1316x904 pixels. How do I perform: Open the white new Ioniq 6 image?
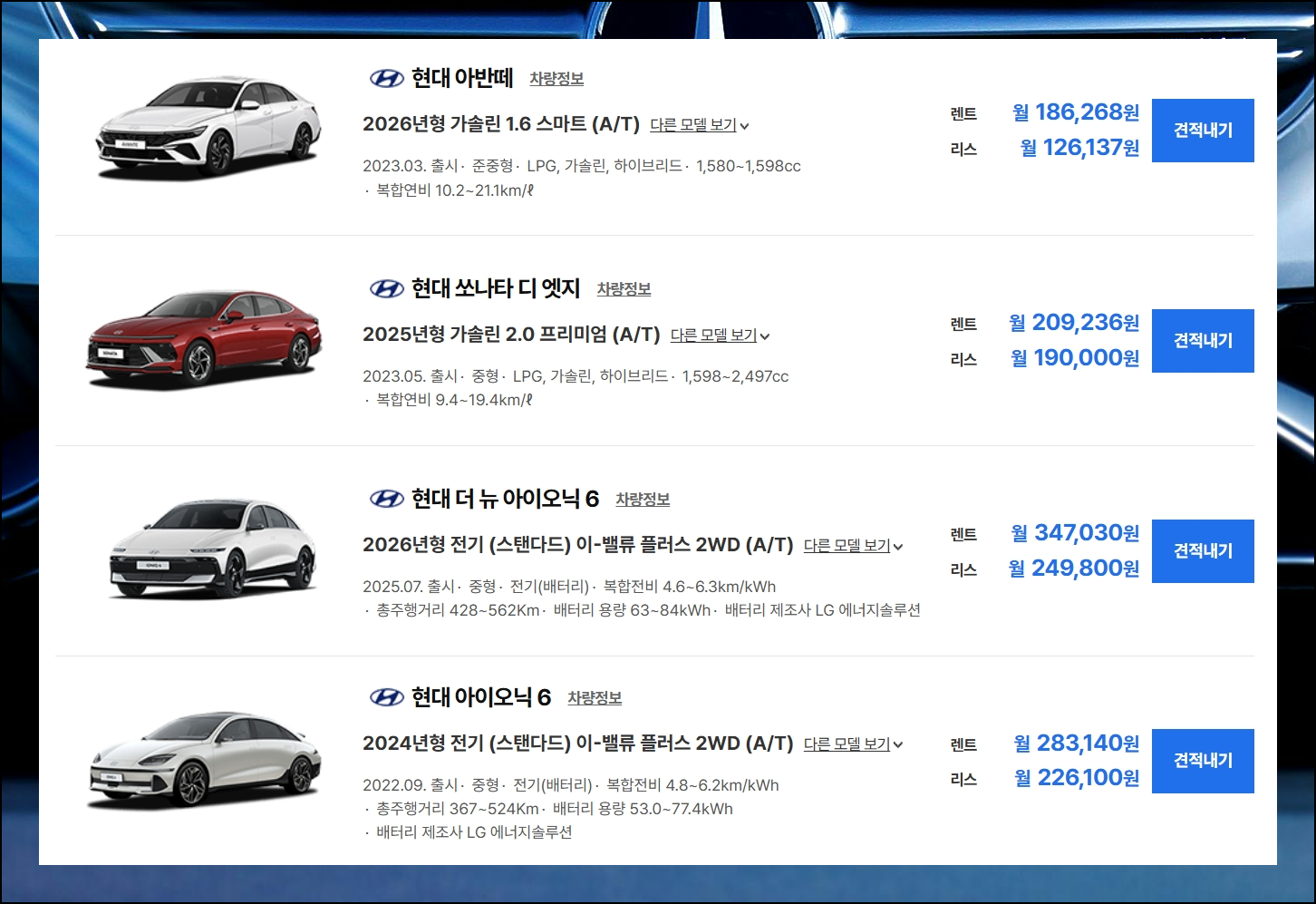(213, 549)
